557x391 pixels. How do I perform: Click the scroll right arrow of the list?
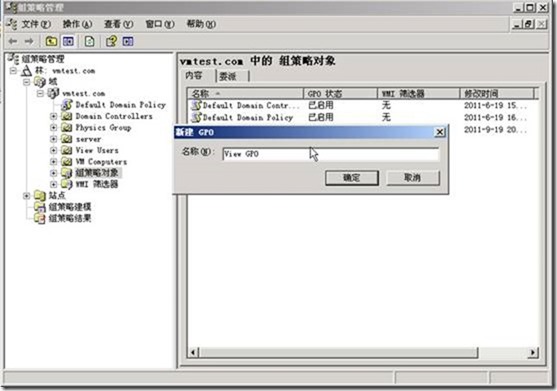[532, 353]
